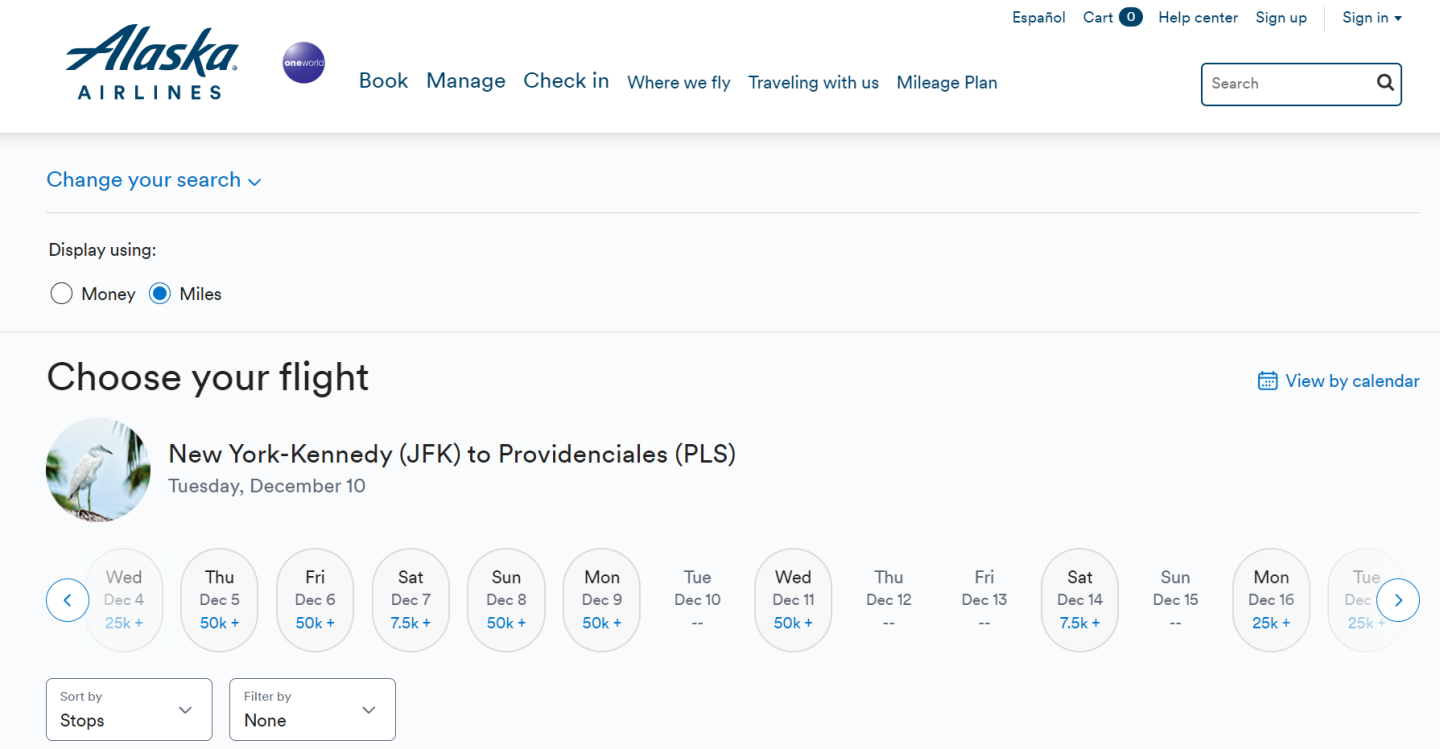This screenshot has height=749, width=1440.
Task: Click the search magnifying glass icon
Action: click(x=1385, y=83)
